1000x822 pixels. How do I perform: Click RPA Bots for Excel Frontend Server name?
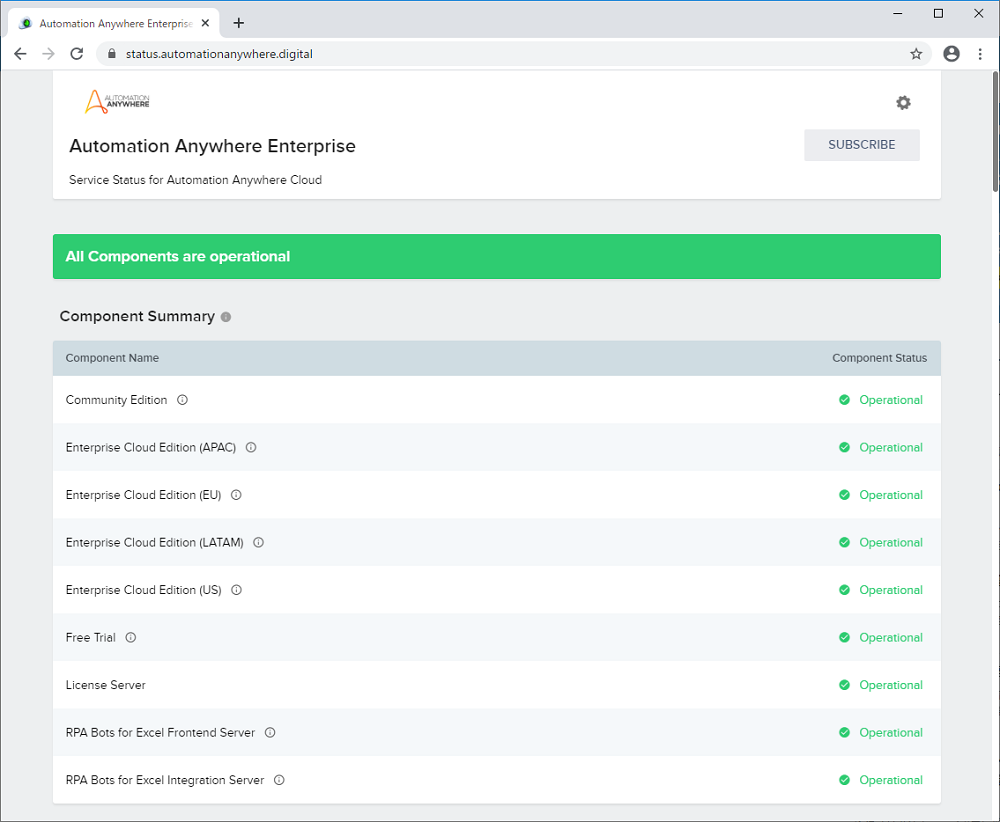coord(160,733)
